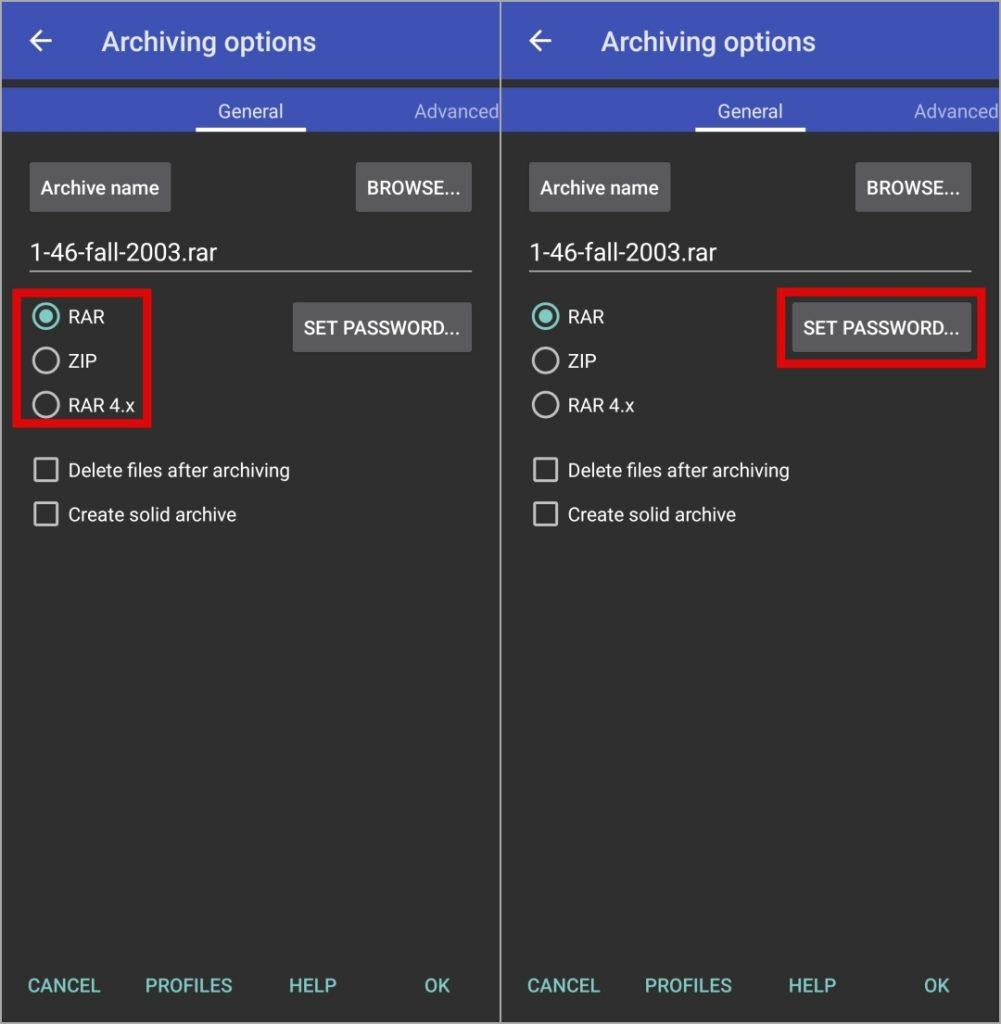Image resolution: width=1001 pixels, height=1024 pixels.
Task: Tap OK in the left screen
Action: tap(437, 985)
